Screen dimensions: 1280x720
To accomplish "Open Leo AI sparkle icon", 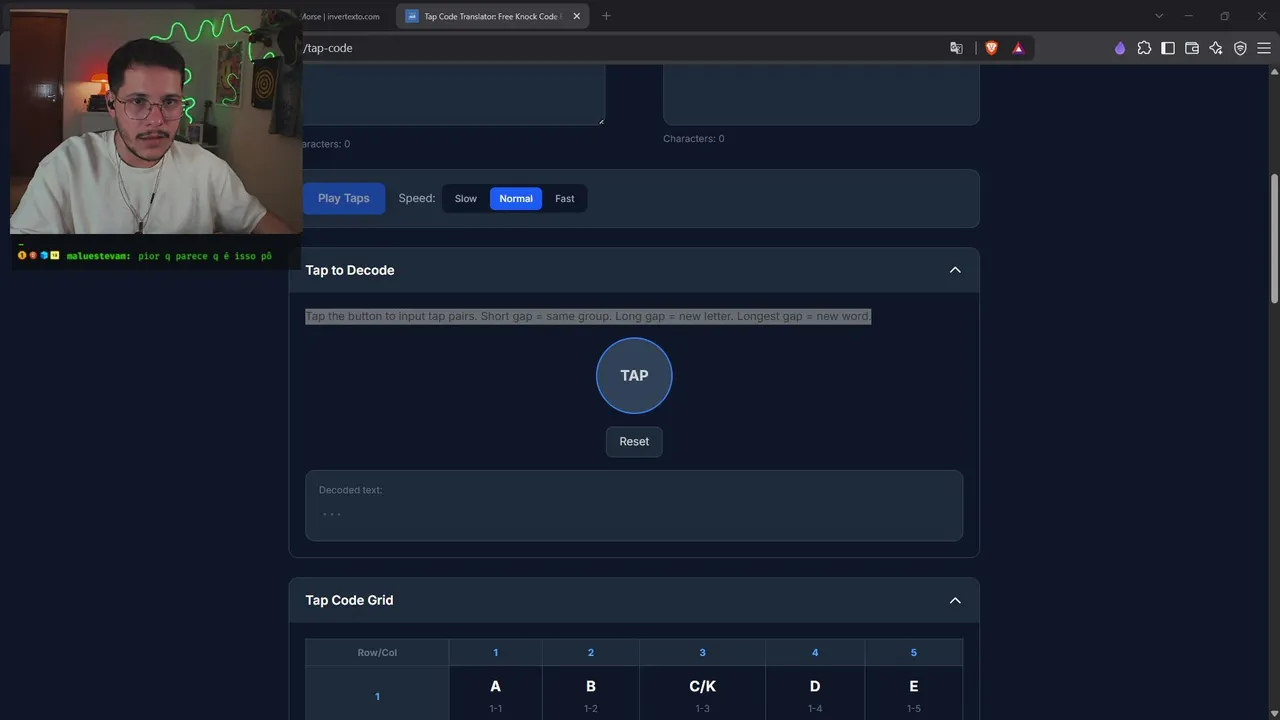I will coord(1216,48).
